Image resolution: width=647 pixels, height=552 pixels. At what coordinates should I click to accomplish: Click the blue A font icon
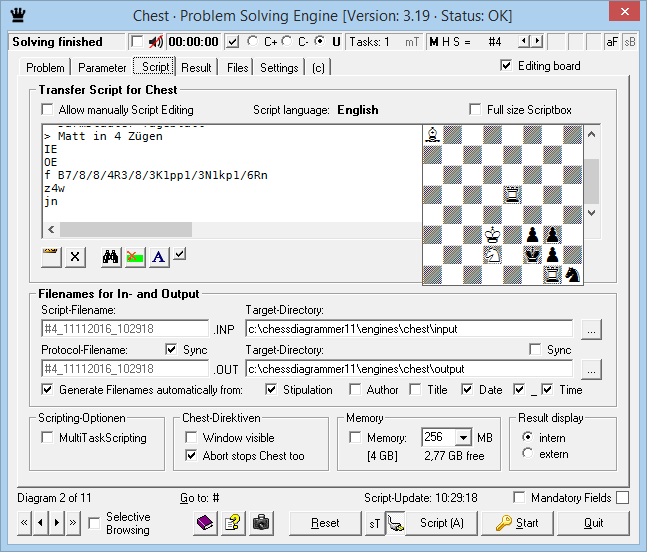159,257
